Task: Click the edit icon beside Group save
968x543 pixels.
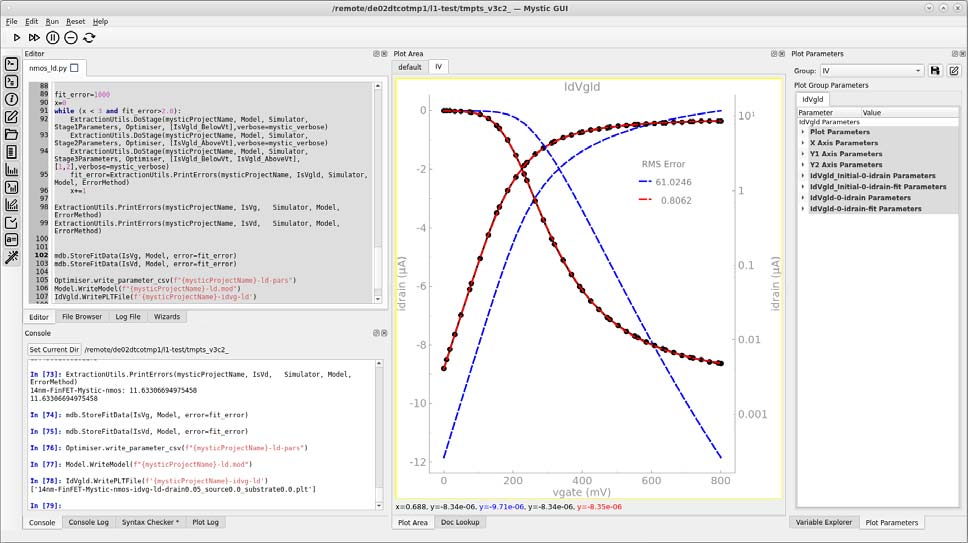Action: [x=953, y=71]
